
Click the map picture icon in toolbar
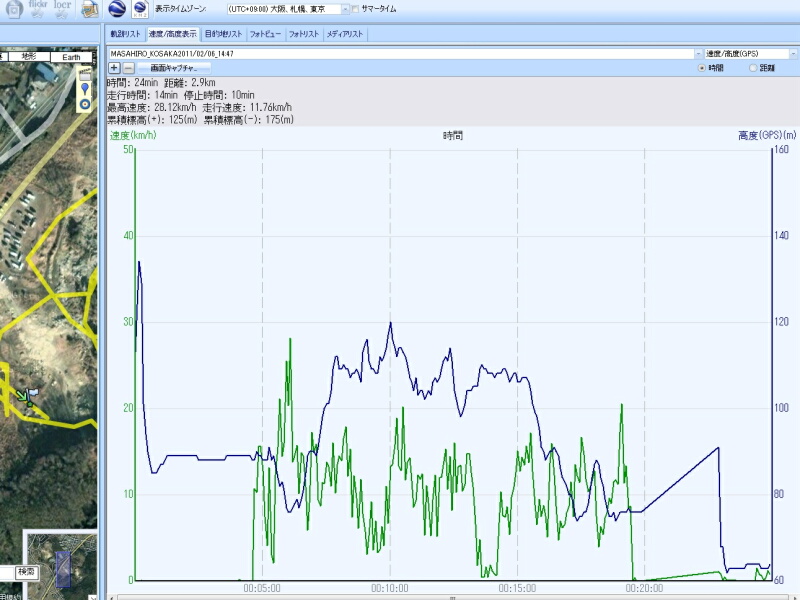coord(90,9)
